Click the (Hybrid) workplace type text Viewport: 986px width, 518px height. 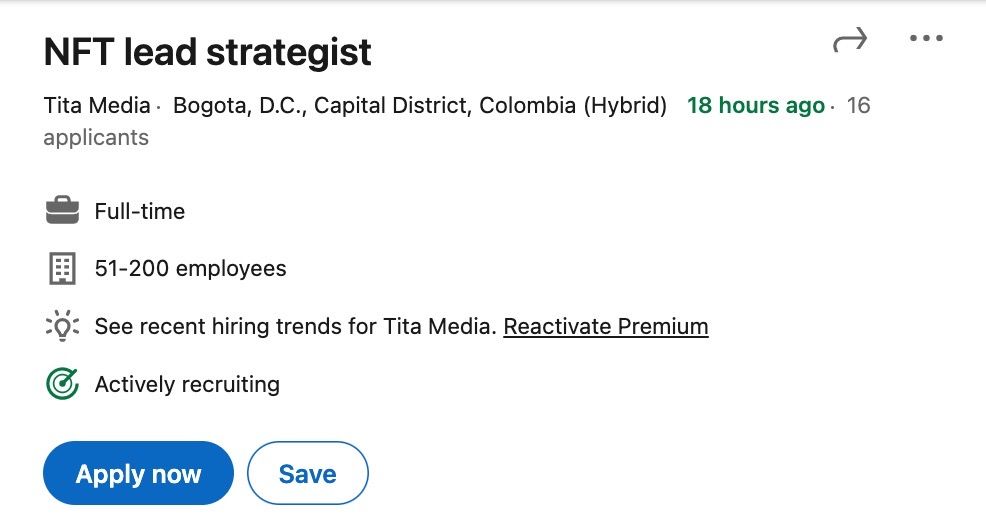click(x=626, y=105)
